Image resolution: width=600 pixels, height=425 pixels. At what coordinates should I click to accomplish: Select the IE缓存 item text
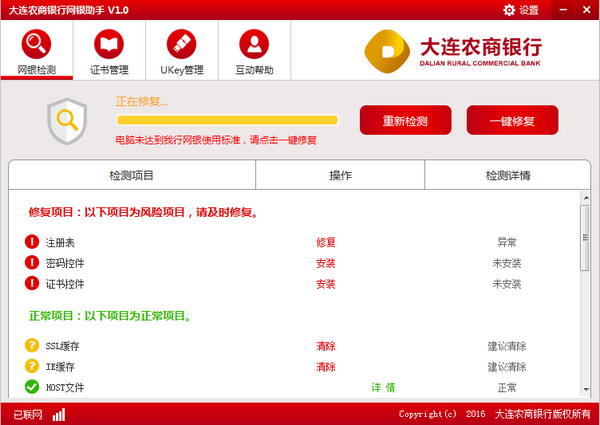(x=60, y=367)
